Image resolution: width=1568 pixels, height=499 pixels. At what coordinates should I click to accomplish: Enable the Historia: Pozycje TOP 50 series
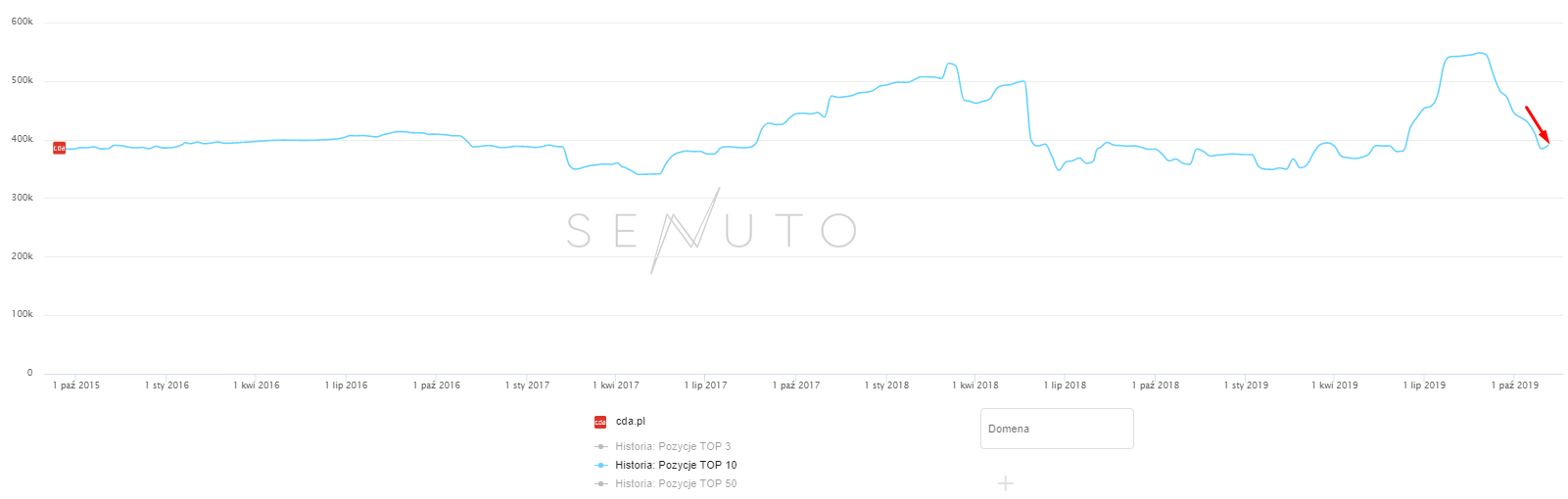[x=676, y=483]
